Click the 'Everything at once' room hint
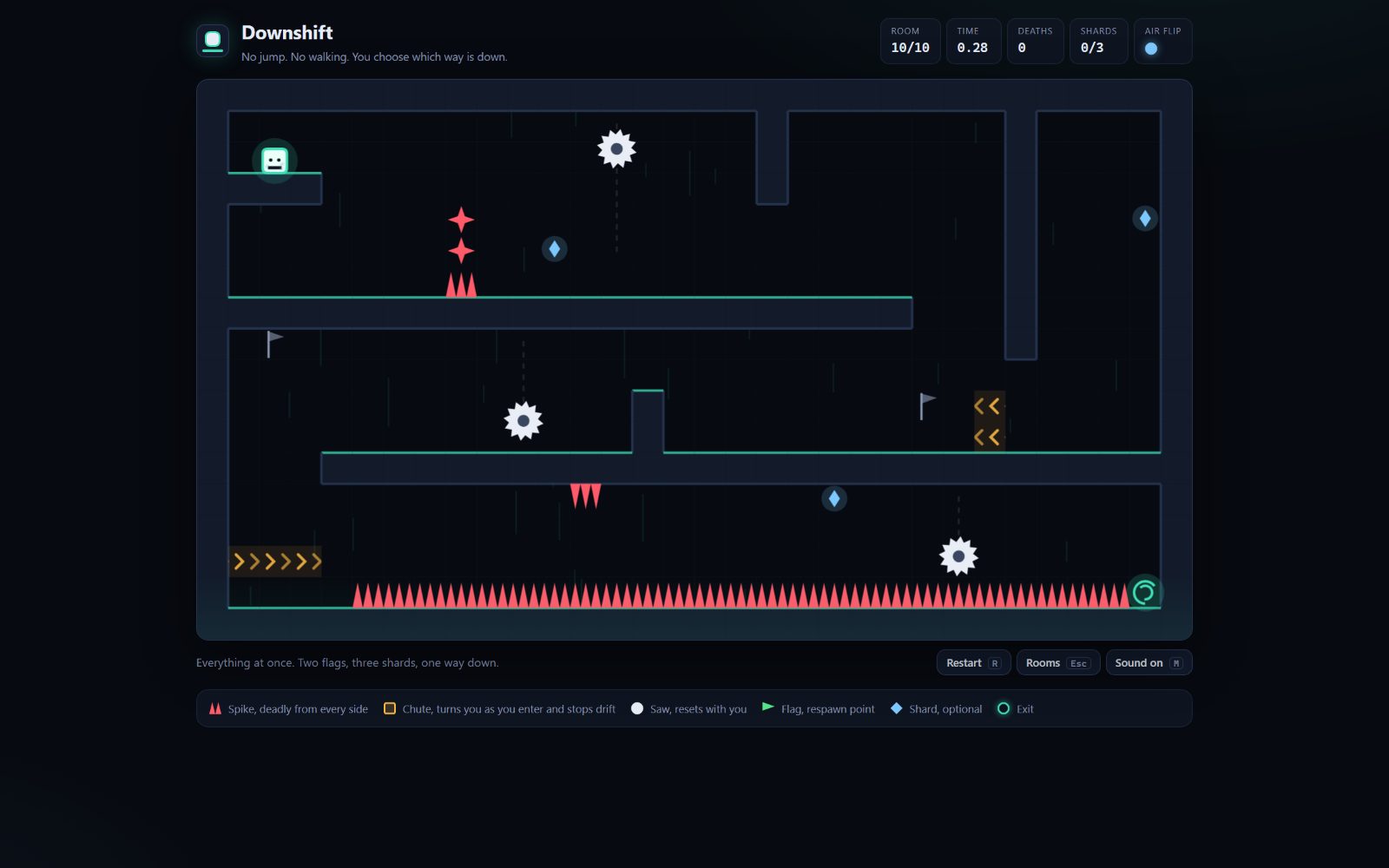1389x868 pixels. pos(347,662)
